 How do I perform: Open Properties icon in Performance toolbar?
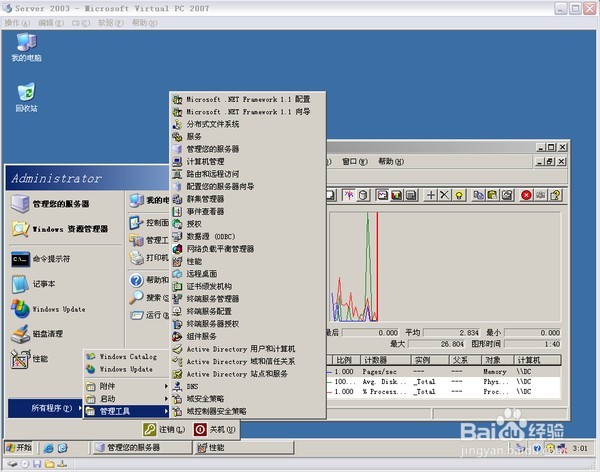507,195
